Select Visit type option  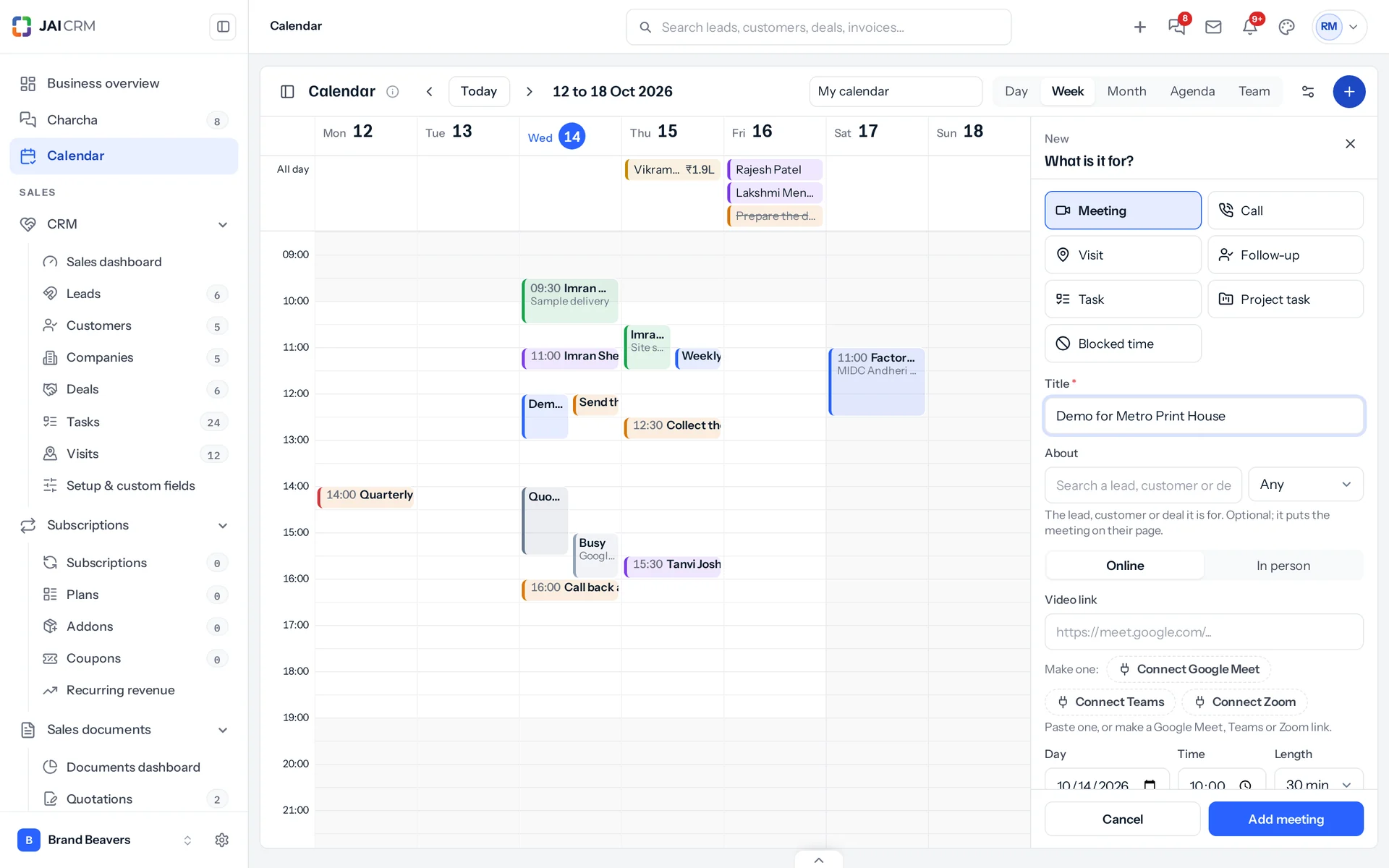click(x=1123, y=255)
